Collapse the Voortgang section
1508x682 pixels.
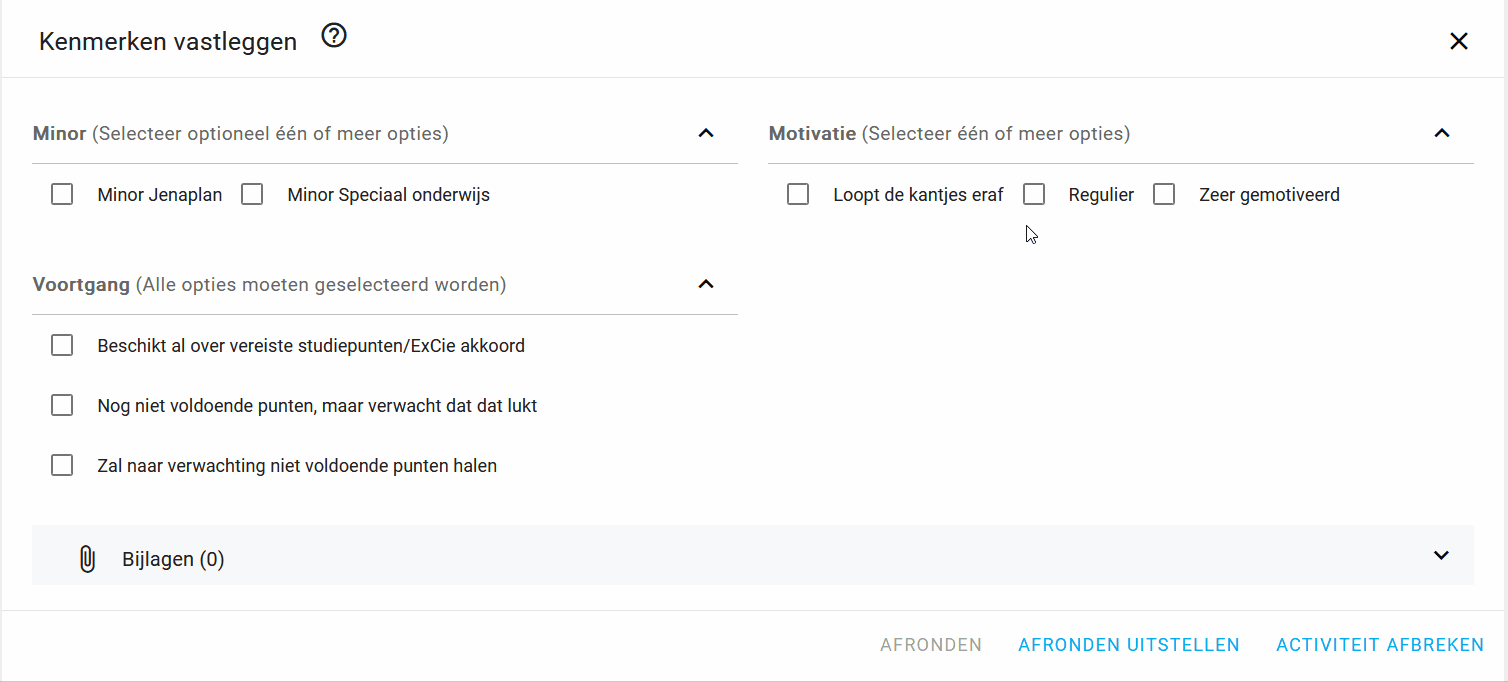coord(706,284)
